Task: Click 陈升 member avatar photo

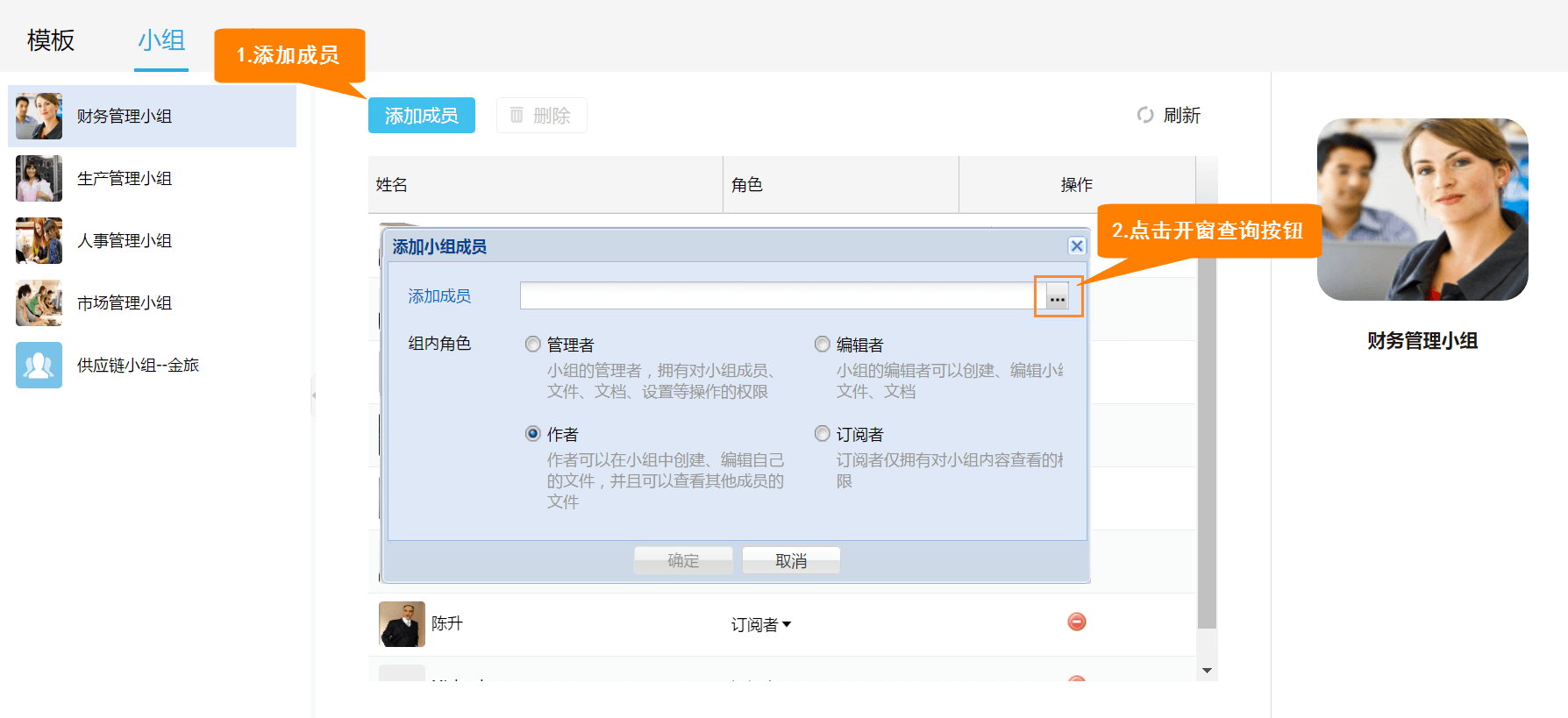Action: point(402,624)
